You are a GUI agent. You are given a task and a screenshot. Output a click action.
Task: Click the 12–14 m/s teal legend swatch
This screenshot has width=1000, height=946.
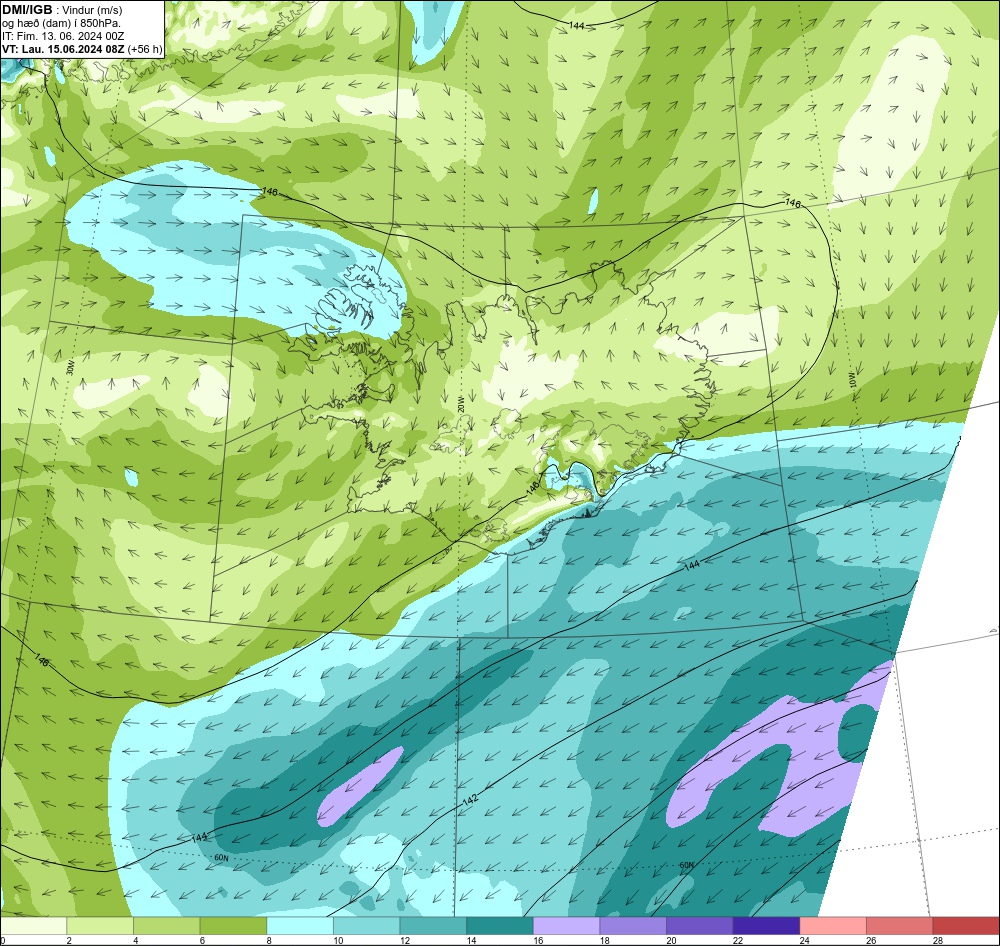(x=433, y=926)
